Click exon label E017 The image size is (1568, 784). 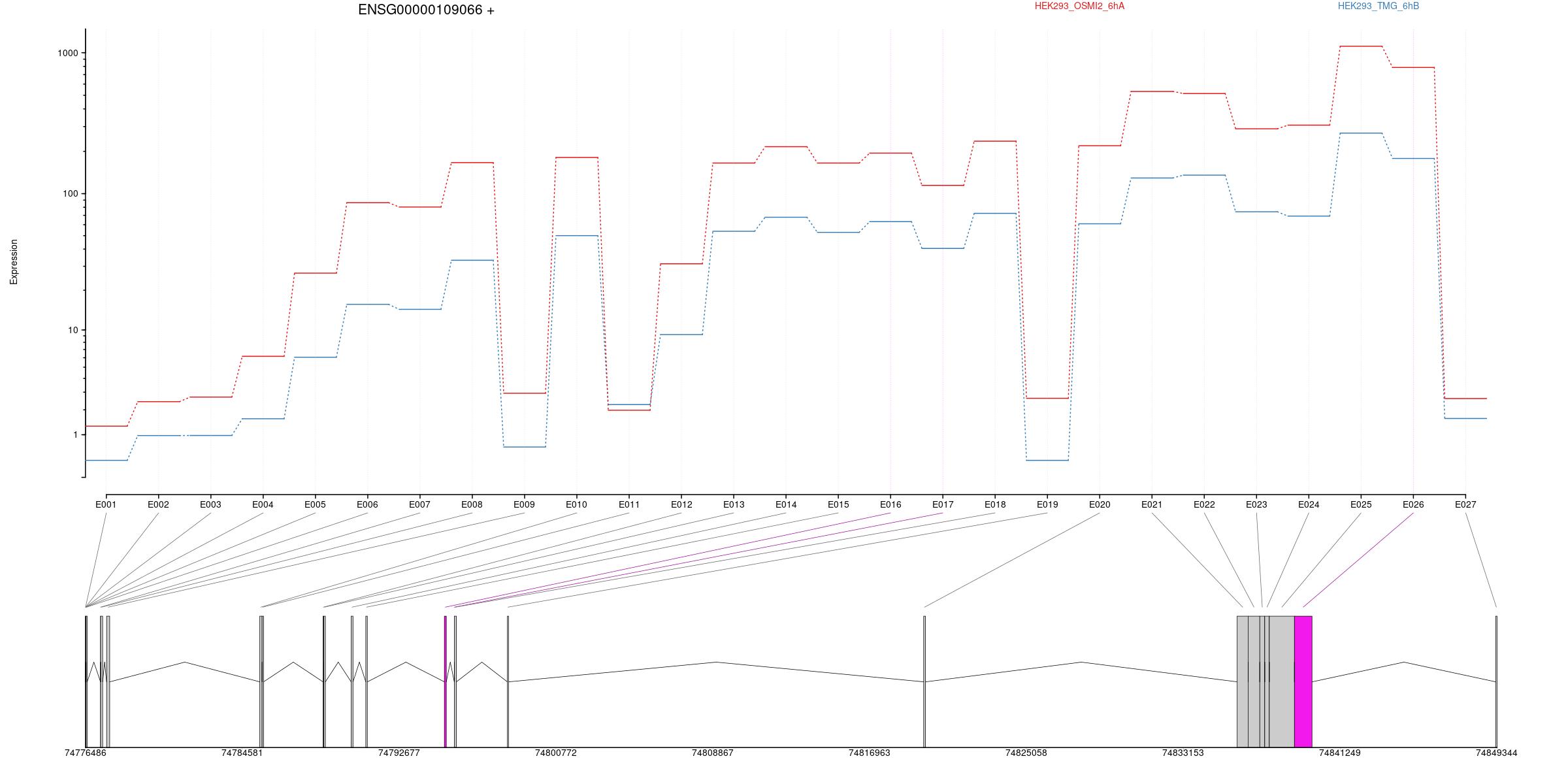pyautogui.click(x=943, y=505)
